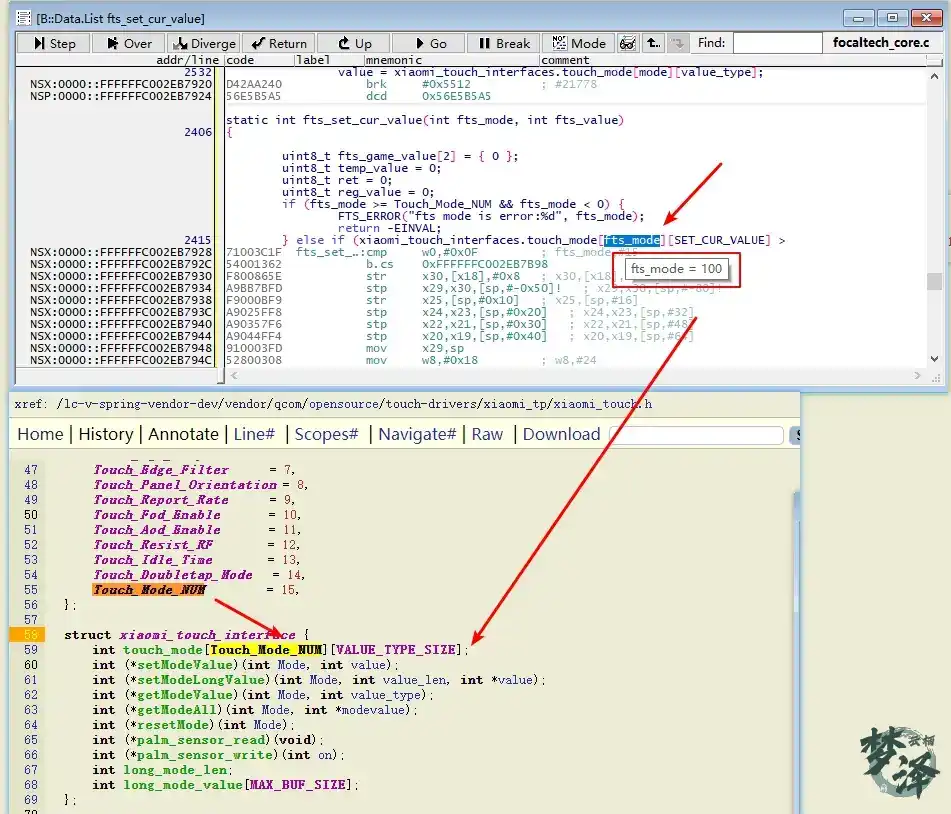Viewport: 951px width, 814px height.
Task: Click the focaltech_core.c file label
Action: [881, 42]
